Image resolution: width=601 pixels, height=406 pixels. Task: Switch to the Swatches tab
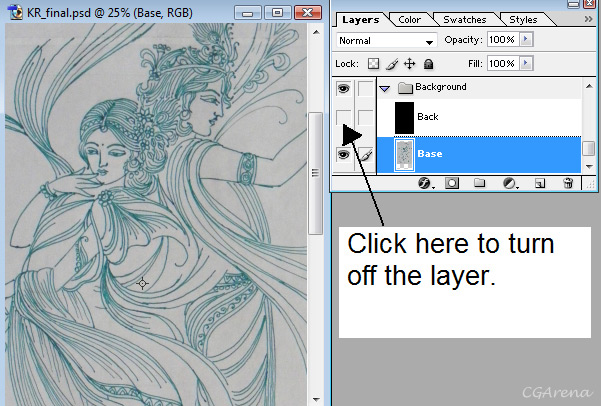click(465, 20)
